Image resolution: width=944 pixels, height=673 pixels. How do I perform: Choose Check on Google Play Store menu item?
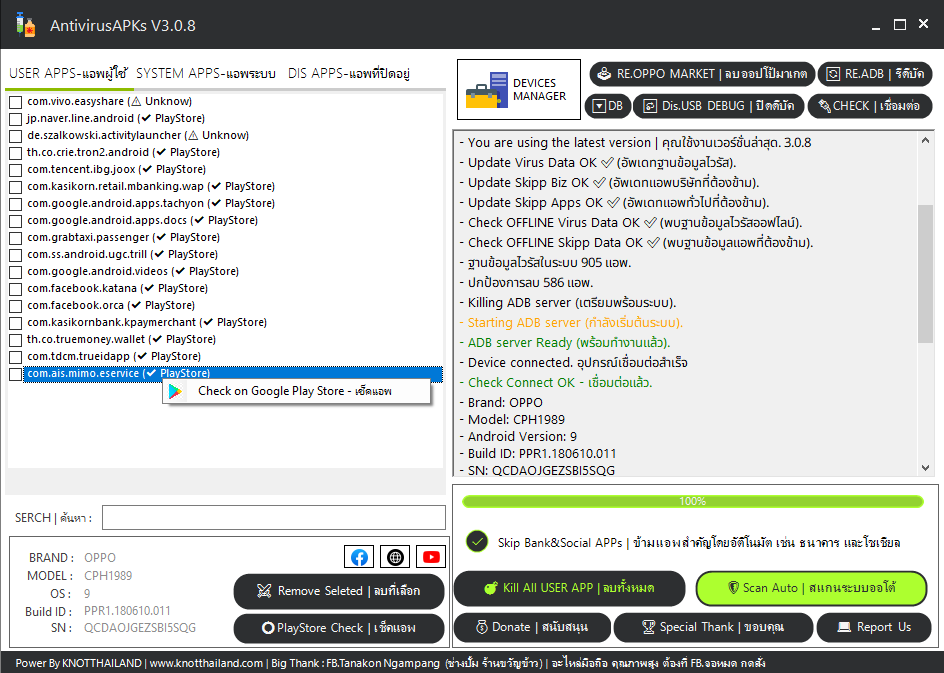[x=297, y=391]
